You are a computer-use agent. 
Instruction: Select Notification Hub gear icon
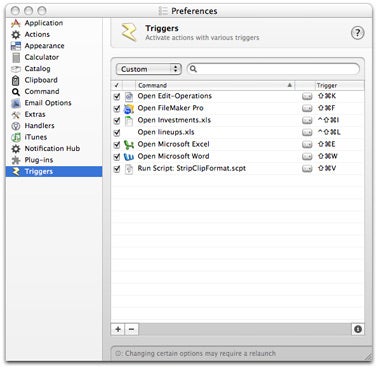pos(16,149)
